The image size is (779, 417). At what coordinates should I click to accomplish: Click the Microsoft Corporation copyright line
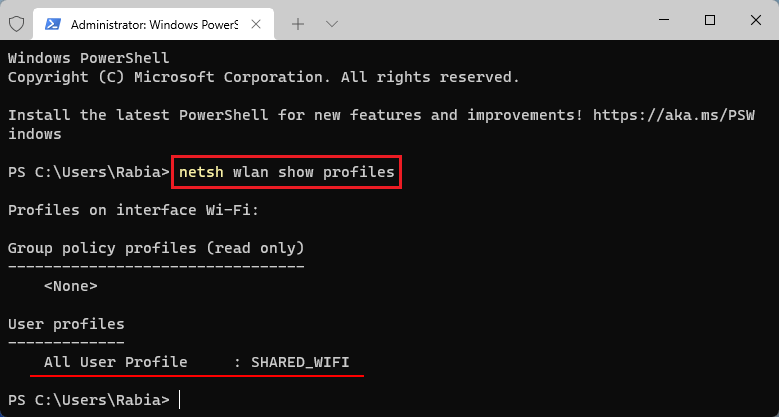[264, 77]
